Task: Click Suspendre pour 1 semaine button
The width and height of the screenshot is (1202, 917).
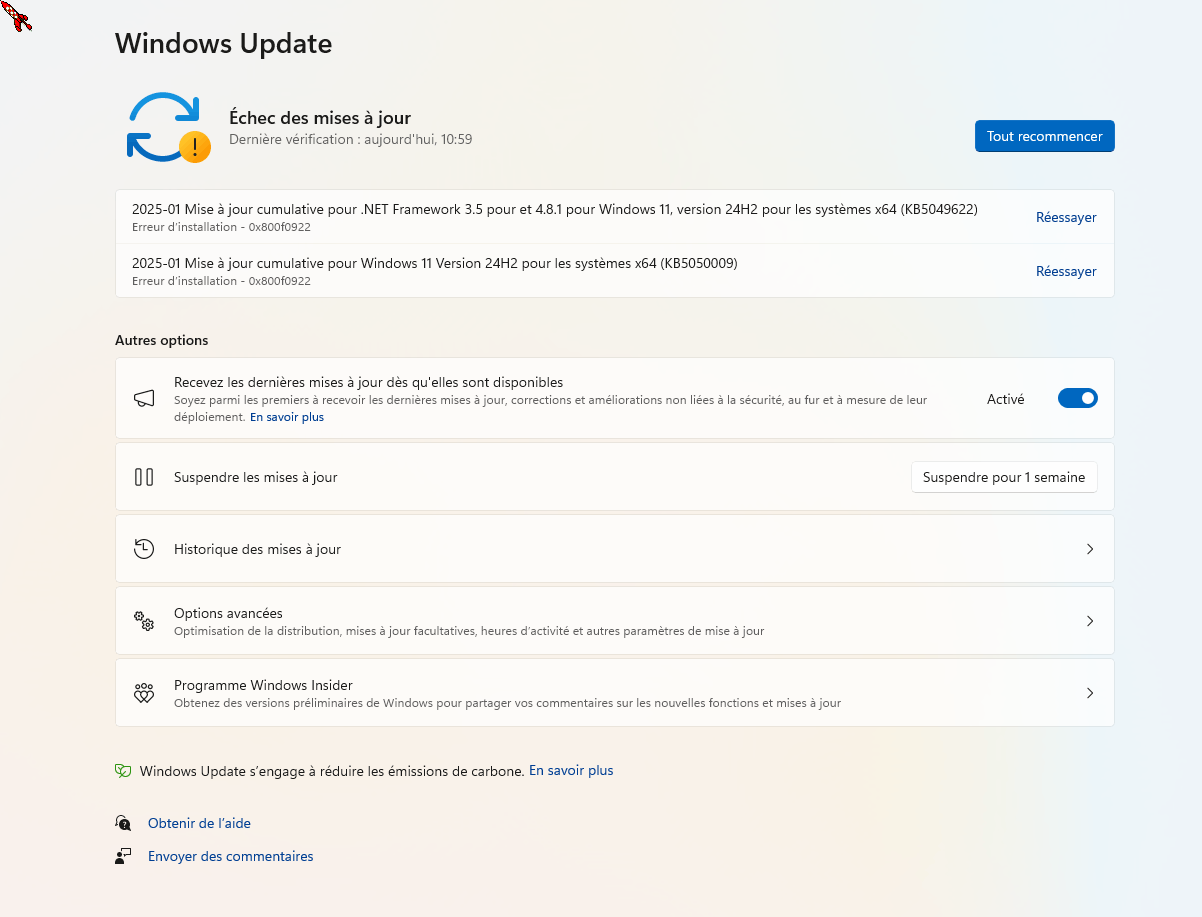Action: [x=1004, y=477]
